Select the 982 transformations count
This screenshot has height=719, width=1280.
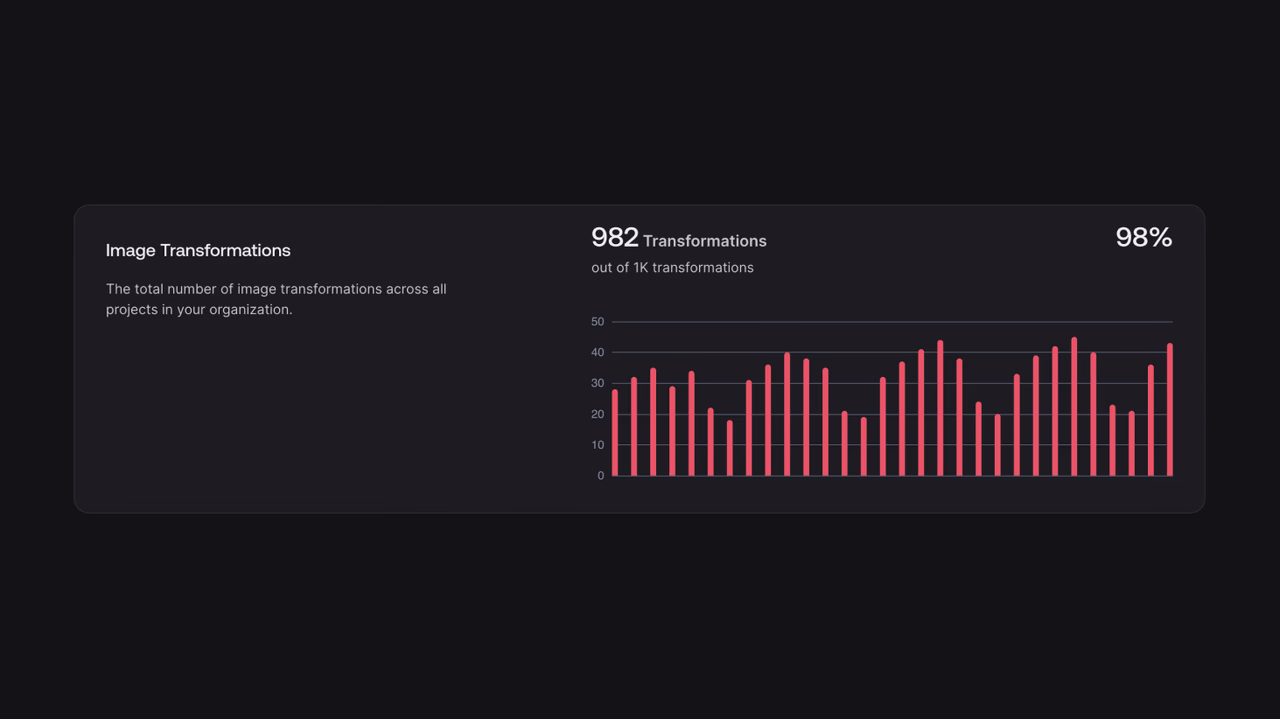click(615, 237)
